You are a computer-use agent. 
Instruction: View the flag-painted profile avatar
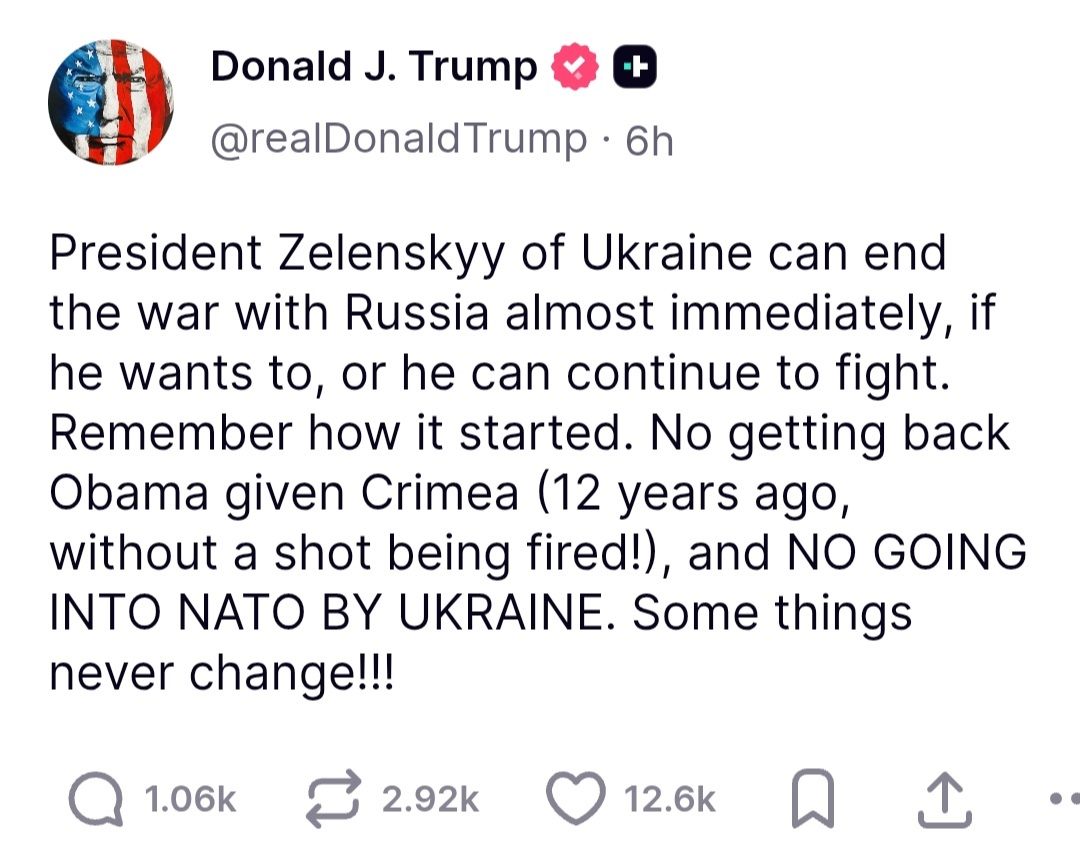[x=110, y=102]
